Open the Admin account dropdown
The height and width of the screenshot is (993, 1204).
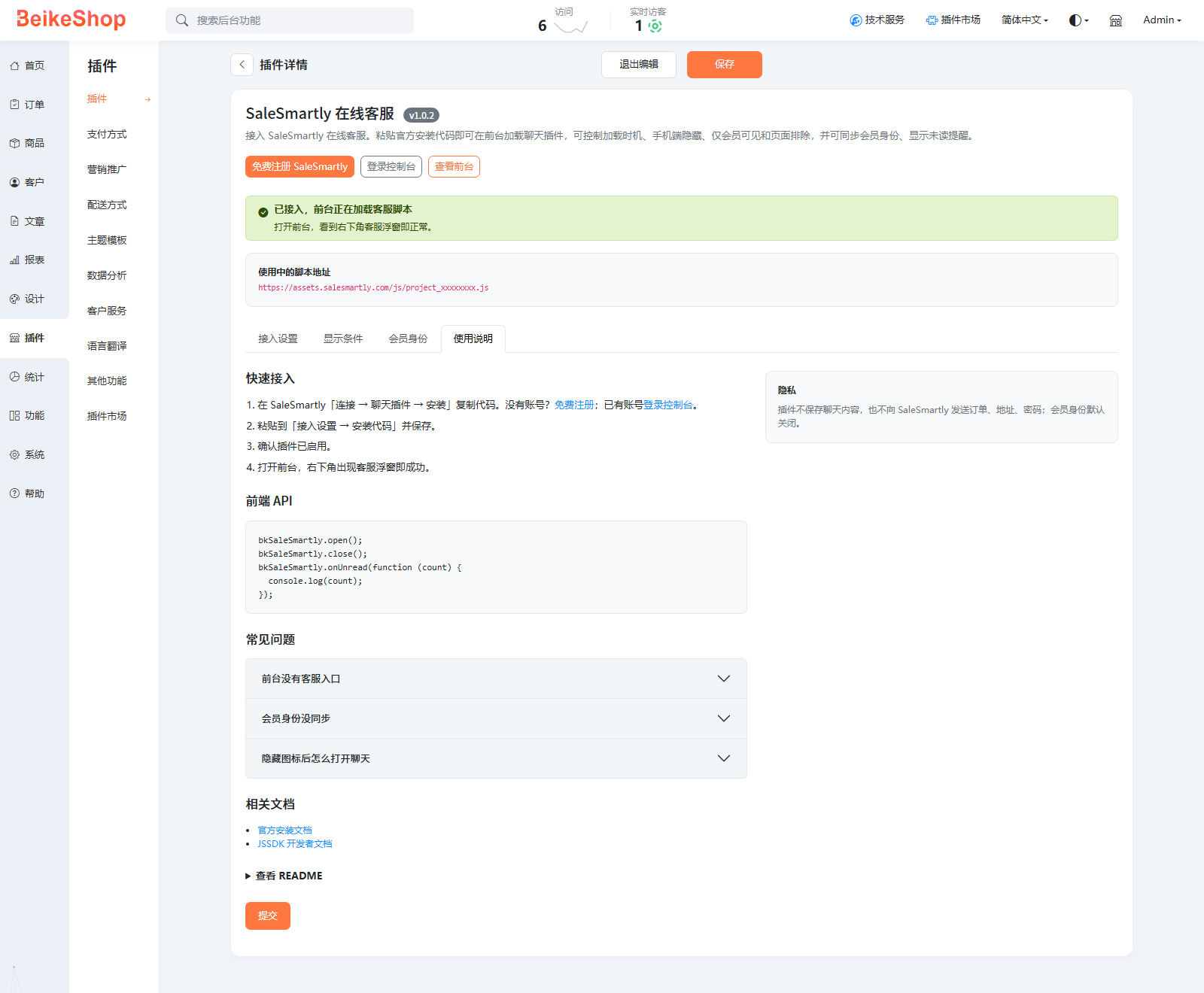click(x=1162, y=20)
